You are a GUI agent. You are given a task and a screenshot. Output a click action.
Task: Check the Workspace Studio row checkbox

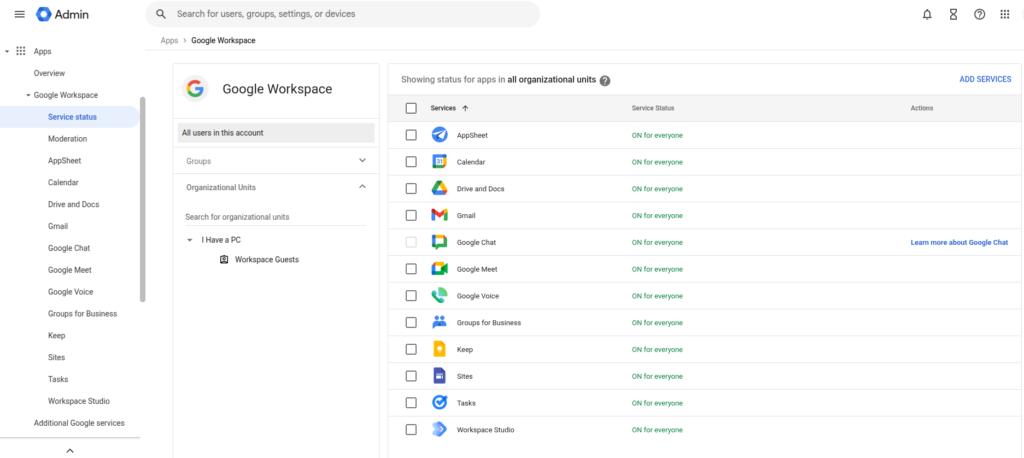(x=411, y=430)
